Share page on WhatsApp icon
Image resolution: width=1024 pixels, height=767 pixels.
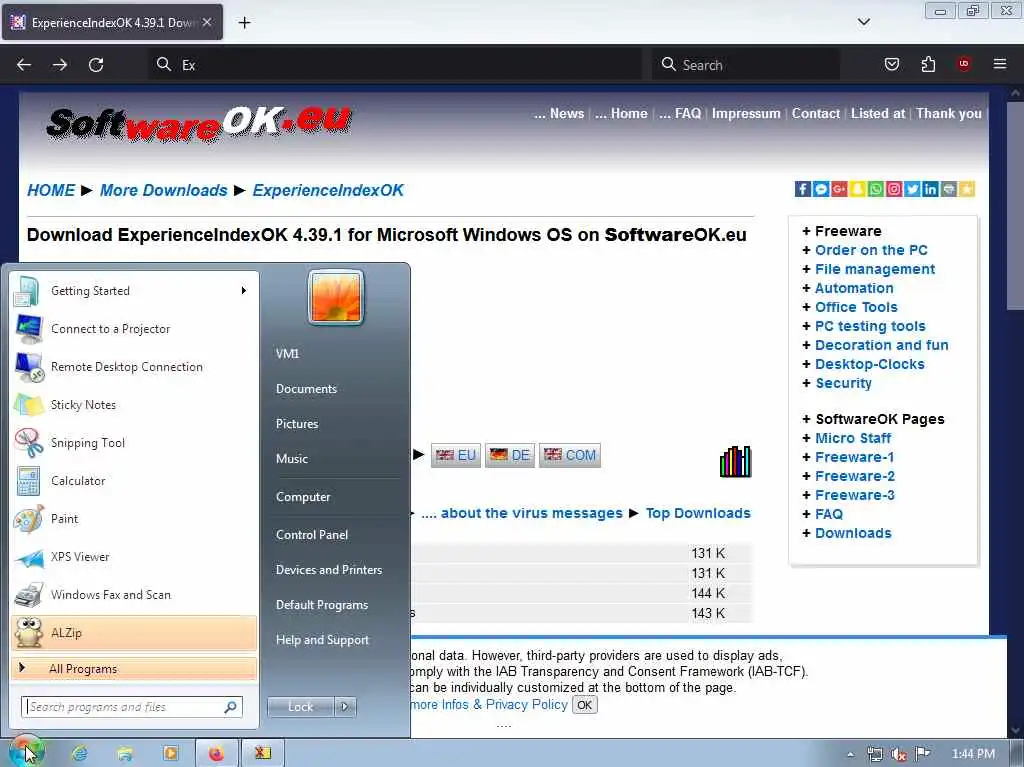(x=876, y=189)
